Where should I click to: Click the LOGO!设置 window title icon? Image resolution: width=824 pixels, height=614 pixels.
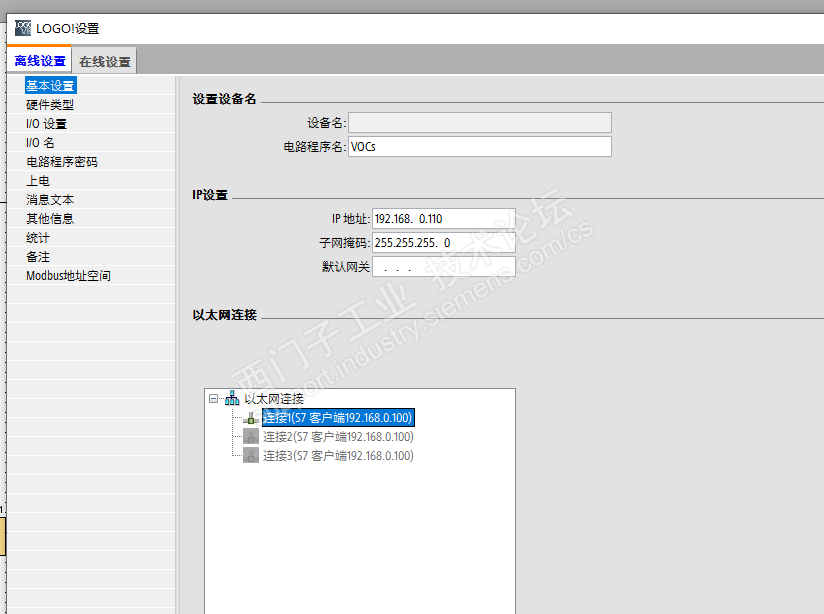pos(23,28)
